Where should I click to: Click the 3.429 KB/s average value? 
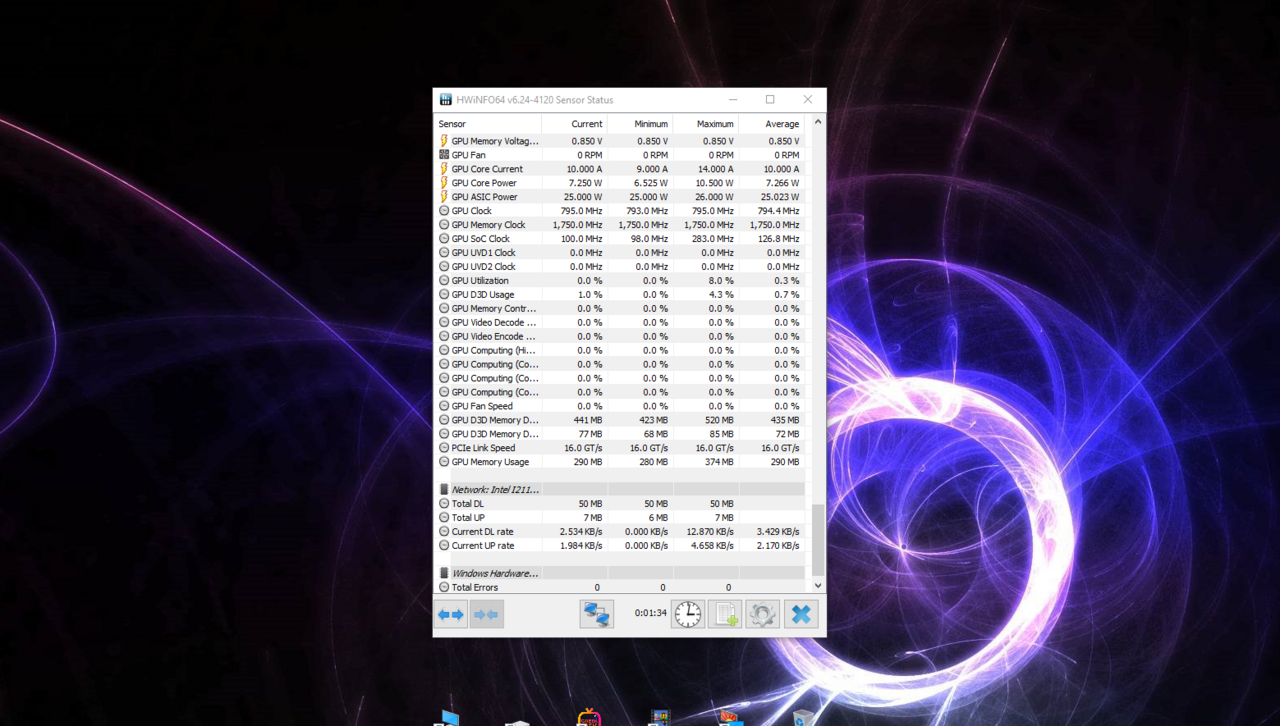pyautogui.click(x=778, y=532)
